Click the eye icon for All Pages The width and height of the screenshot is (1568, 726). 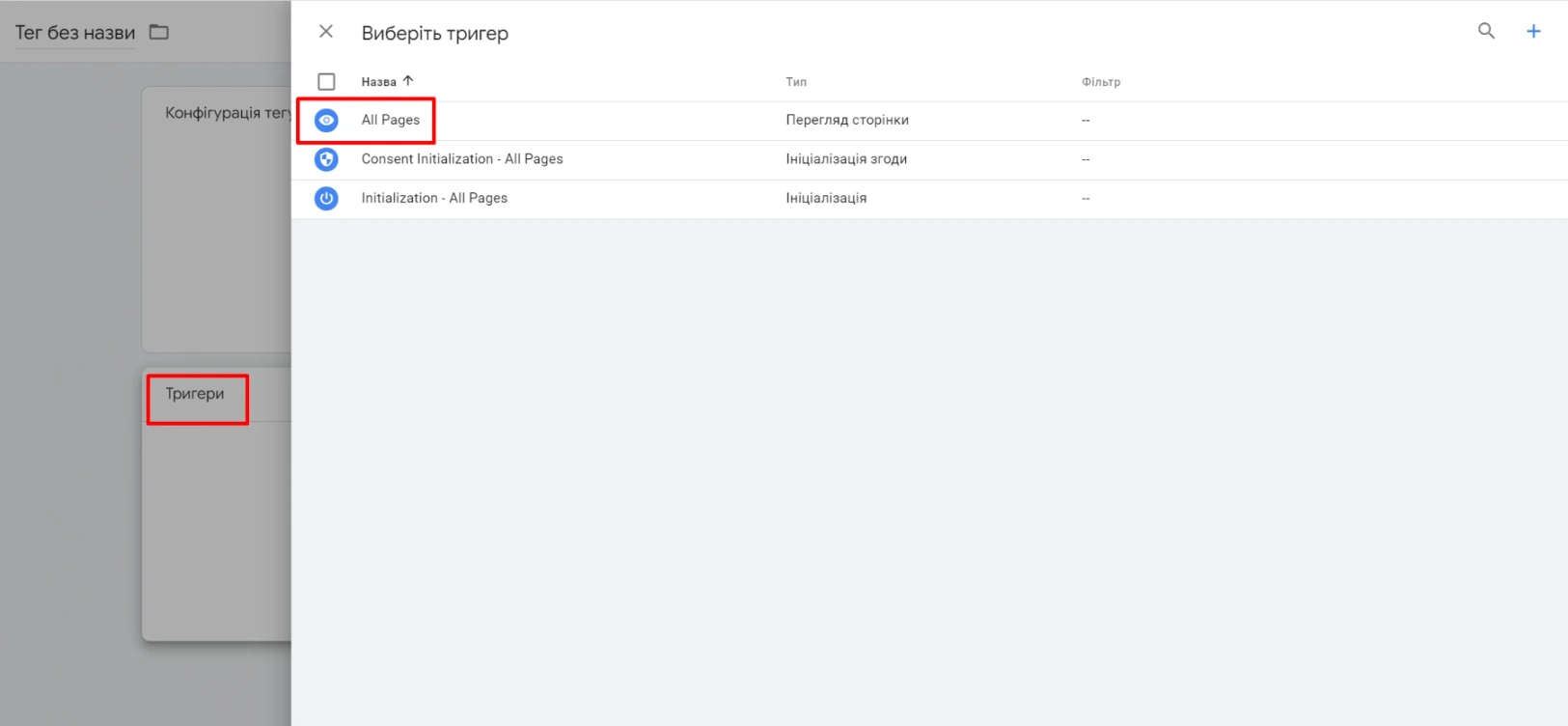[x=326, y=121]
